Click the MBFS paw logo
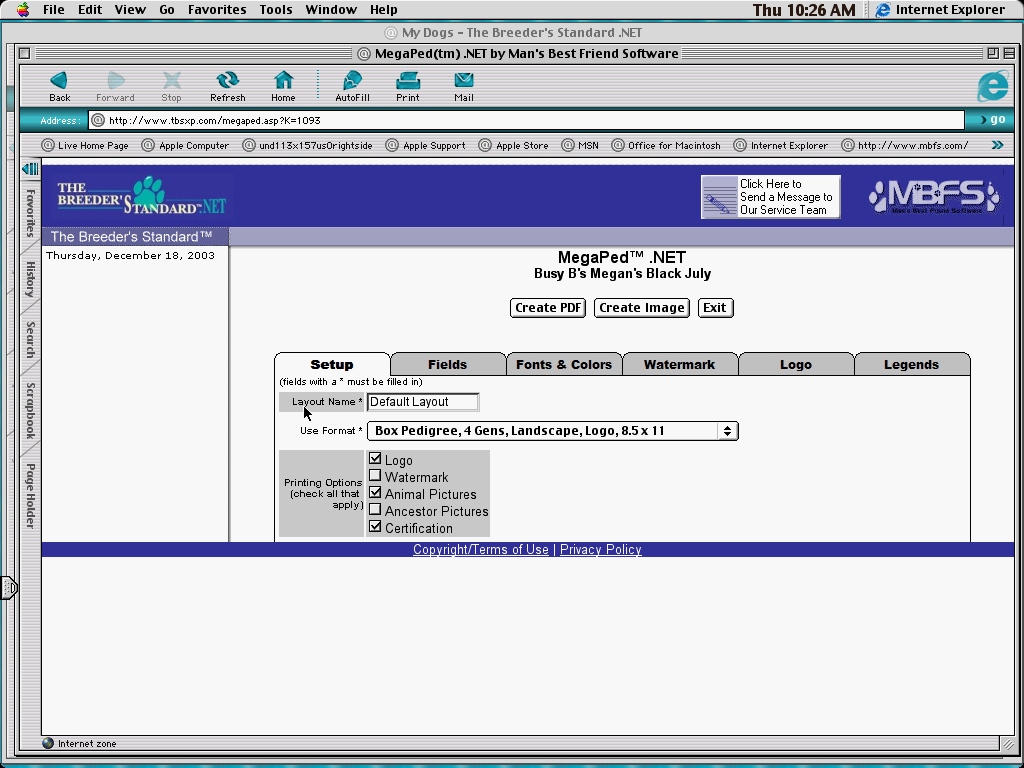The height and width of the screenshot is (768, 1024). [933, 196]
